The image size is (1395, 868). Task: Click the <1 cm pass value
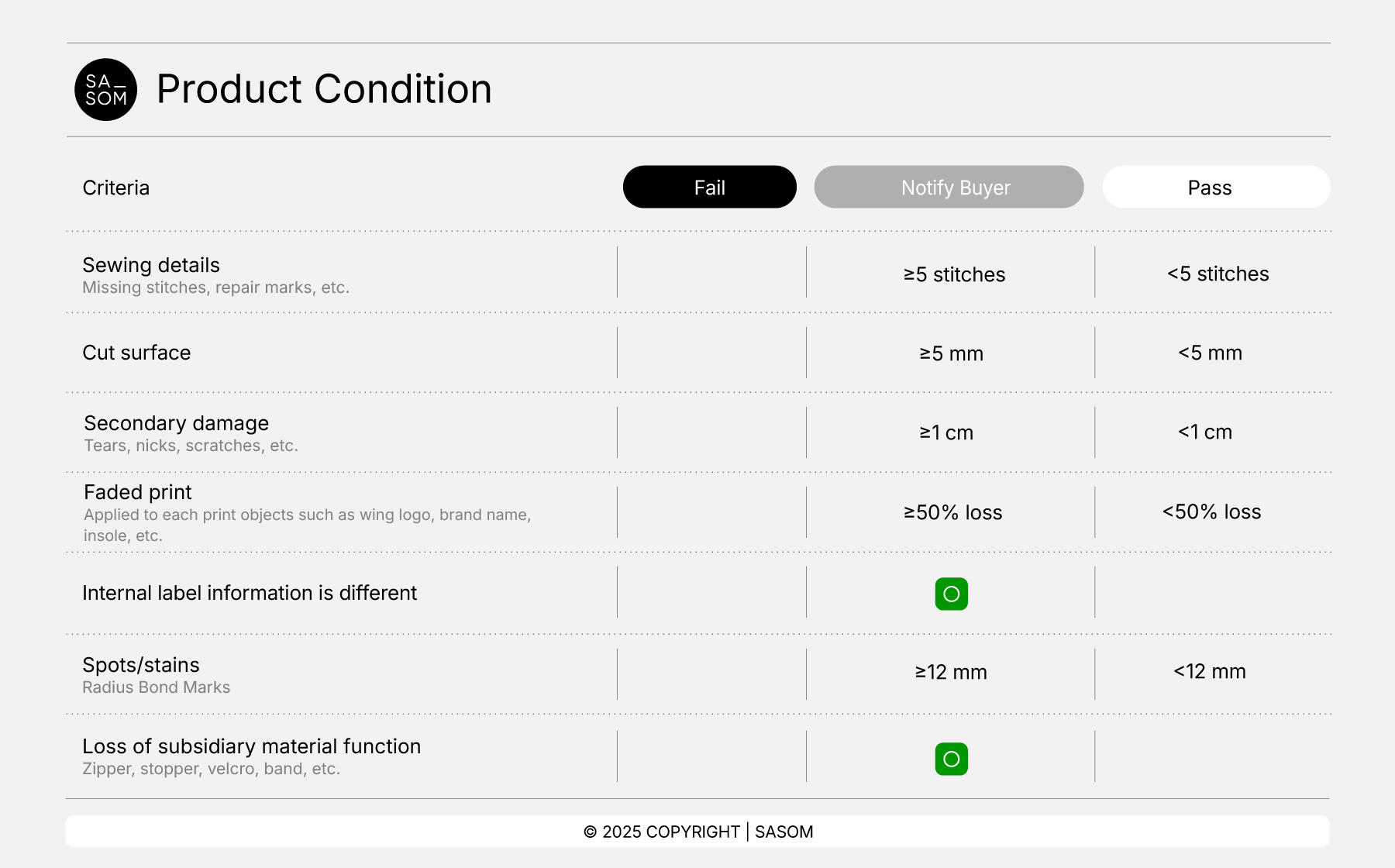pos(1204,432)
